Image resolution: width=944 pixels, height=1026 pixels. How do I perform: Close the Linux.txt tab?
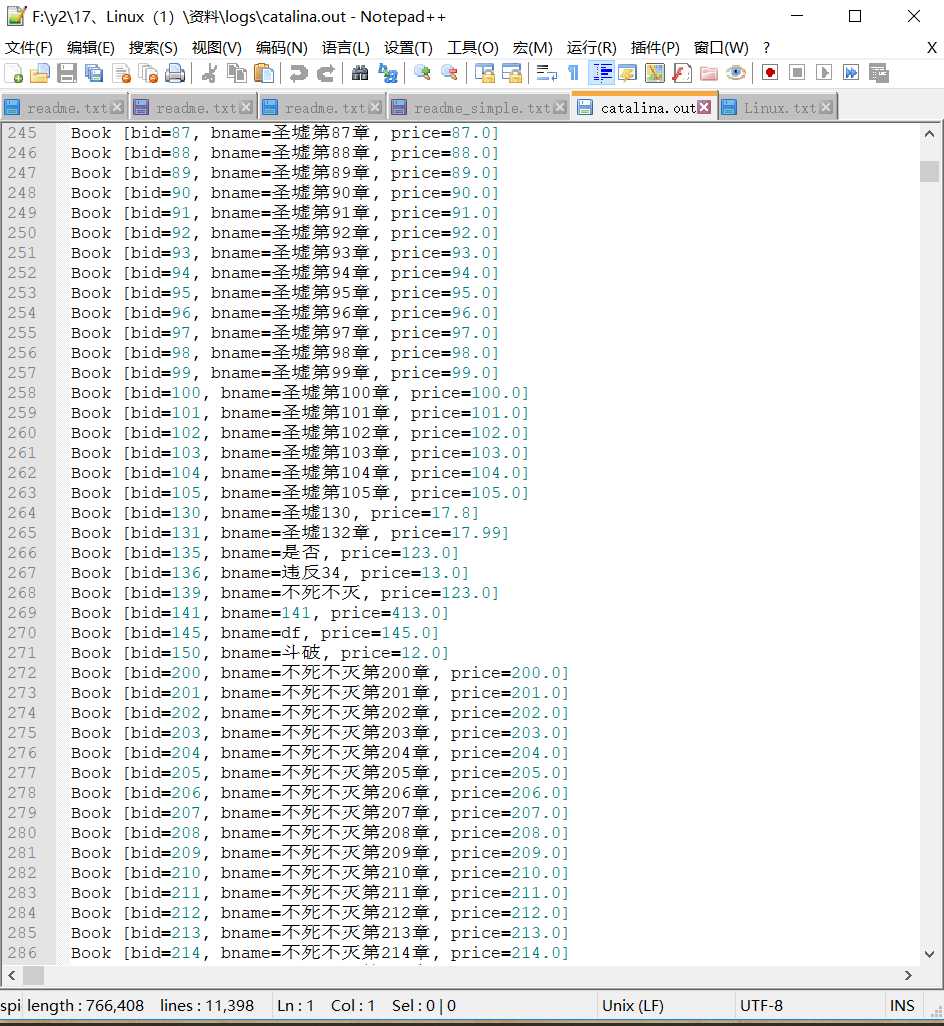pos(826,107)
